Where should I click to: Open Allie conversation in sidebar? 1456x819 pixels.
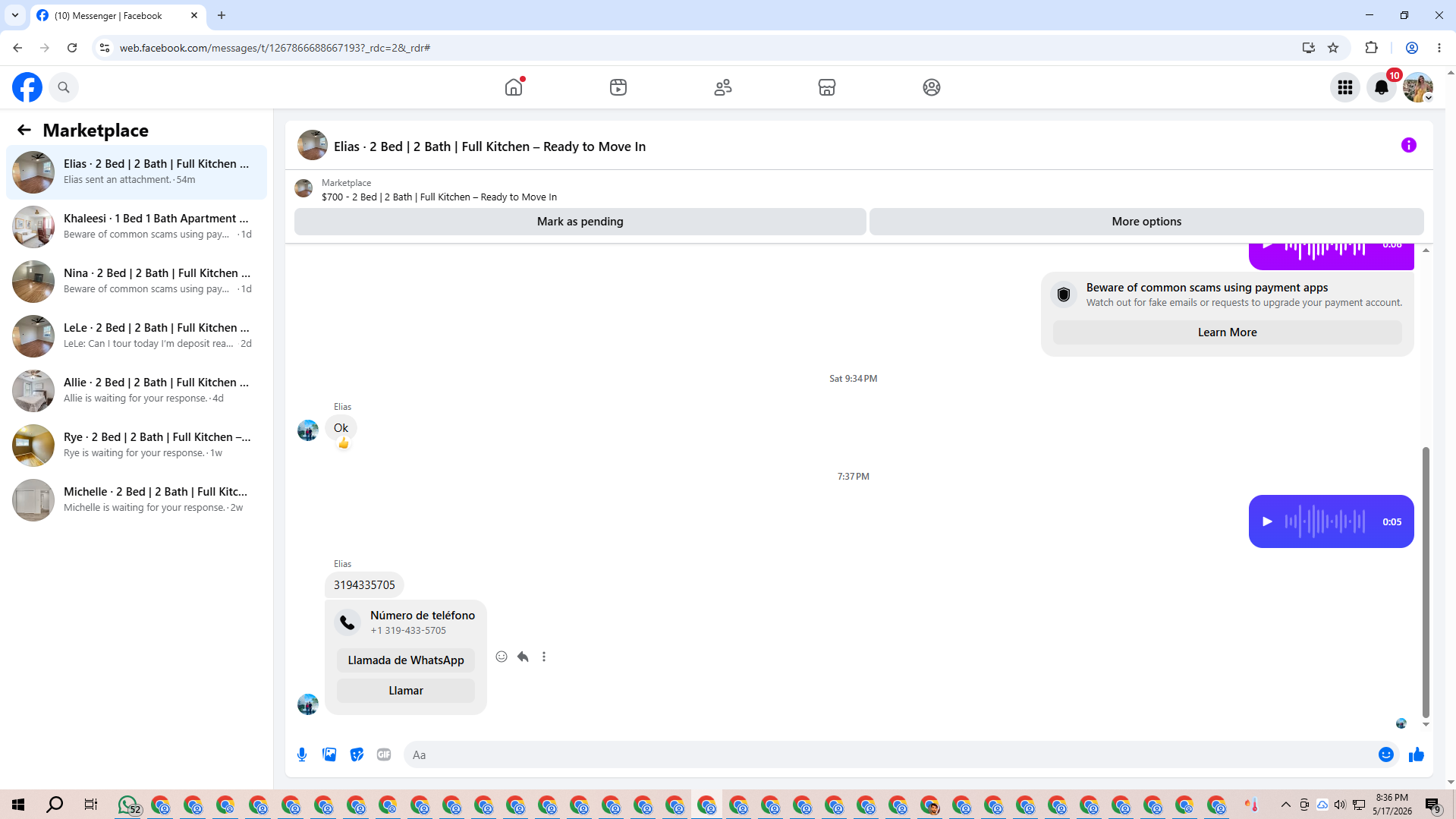tap(137, 390)
